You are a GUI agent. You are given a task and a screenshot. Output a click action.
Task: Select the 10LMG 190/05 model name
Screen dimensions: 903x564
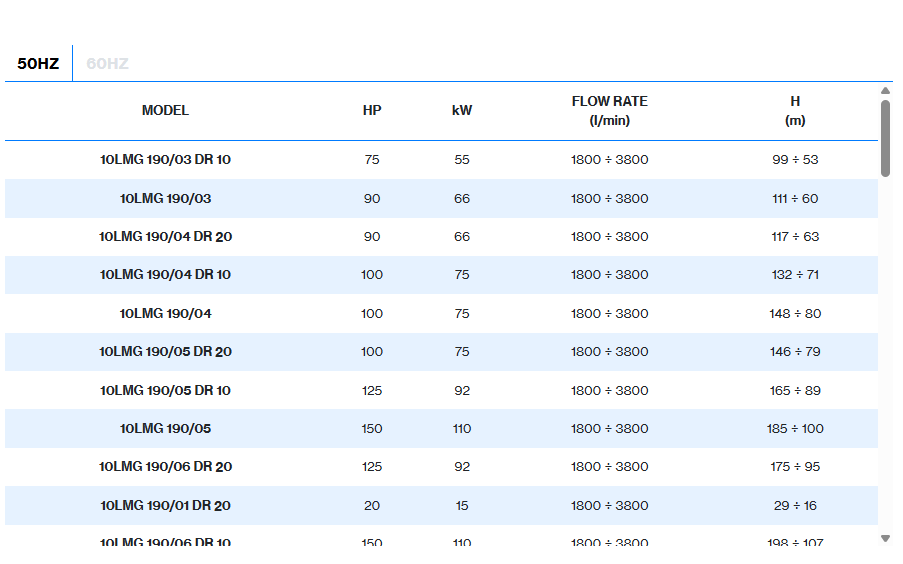pyautogui.click(x=165, y=429)
